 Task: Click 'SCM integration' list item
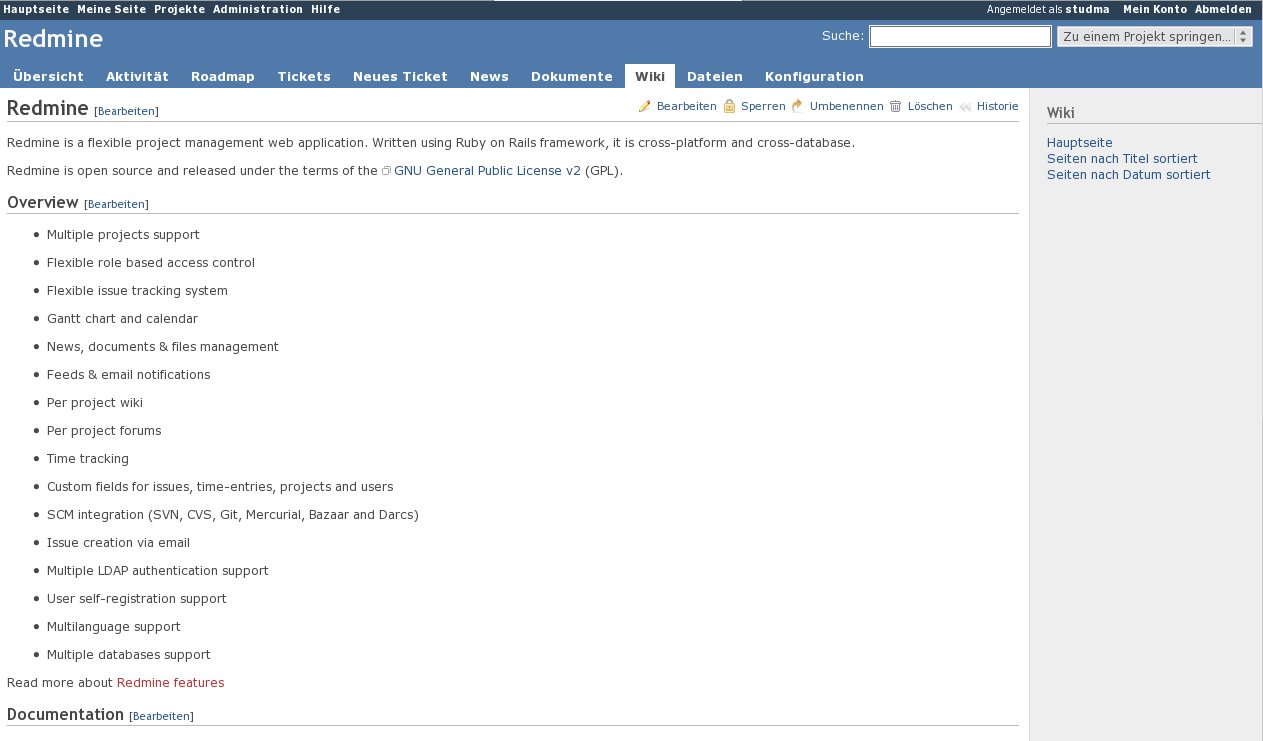point(233,515)
